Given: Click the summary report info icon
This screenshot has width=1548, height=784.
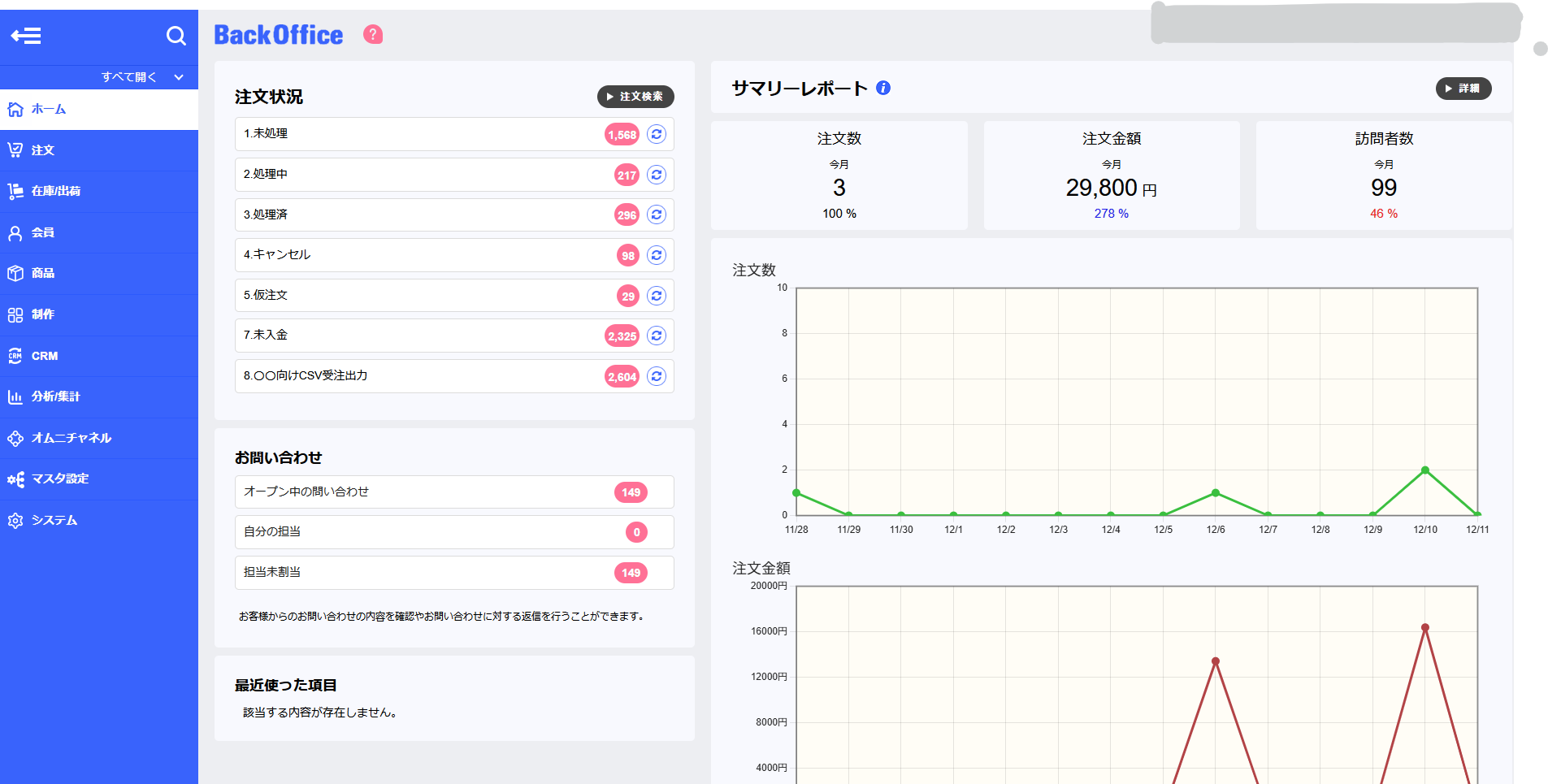Looking at the screenshot, I should 883,88.
